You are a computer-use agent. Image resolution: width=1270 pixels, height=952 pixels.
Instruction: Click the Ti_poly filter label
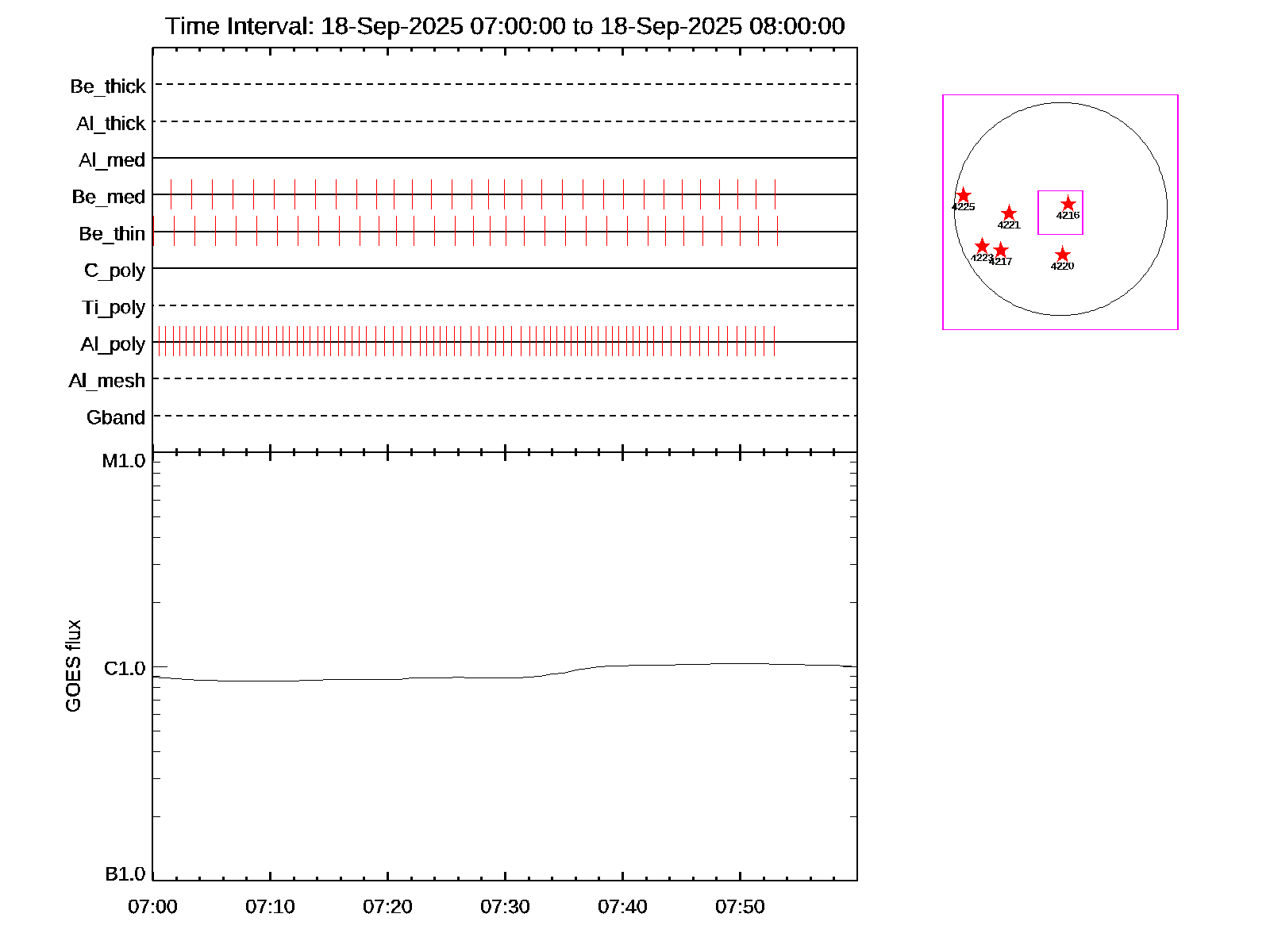point(114,308)
